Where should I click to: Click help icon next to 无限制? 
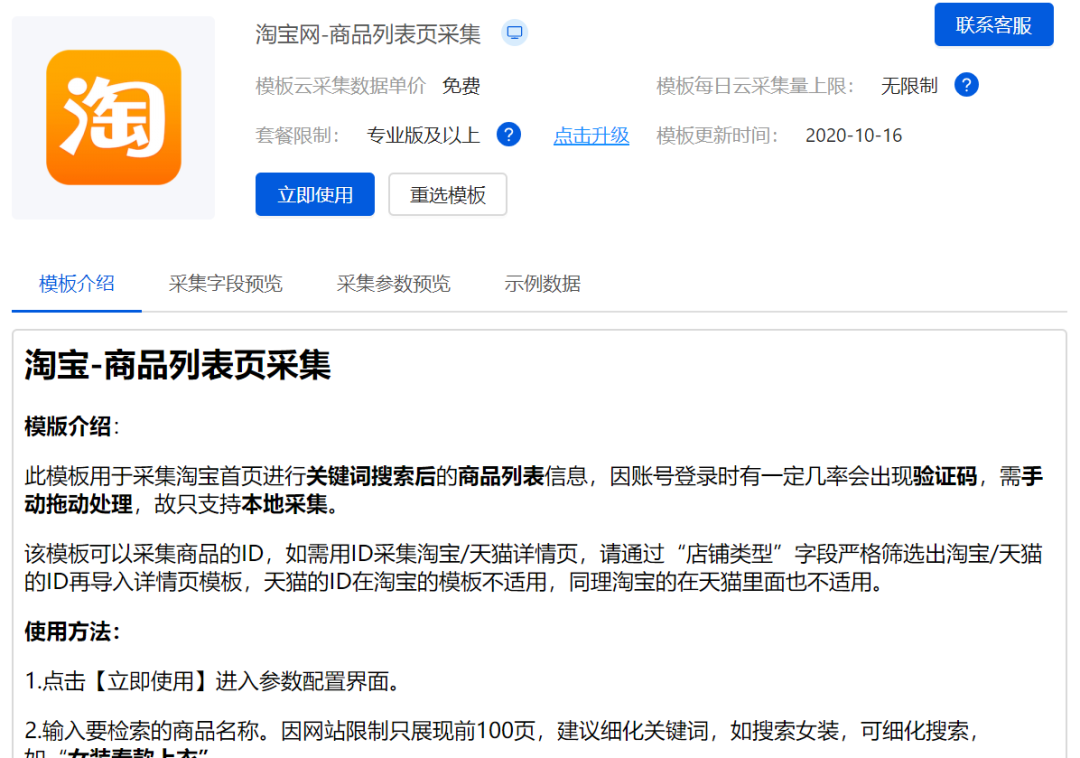[966, 85]
